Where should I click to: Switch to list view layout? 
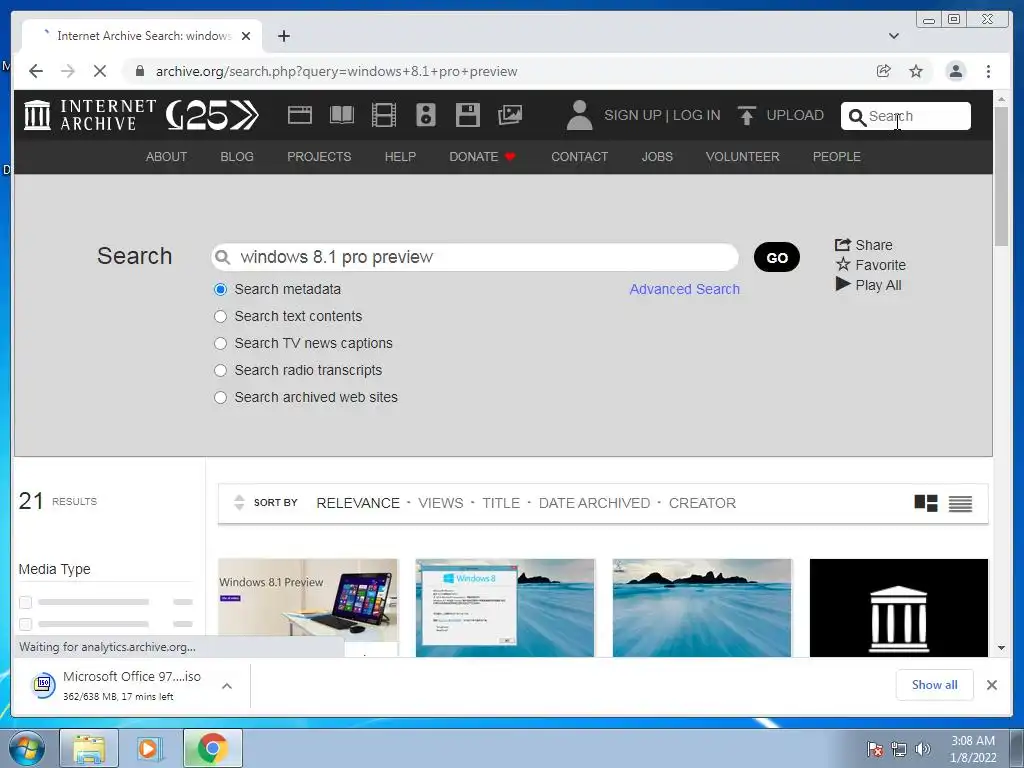tap(960, 503)
